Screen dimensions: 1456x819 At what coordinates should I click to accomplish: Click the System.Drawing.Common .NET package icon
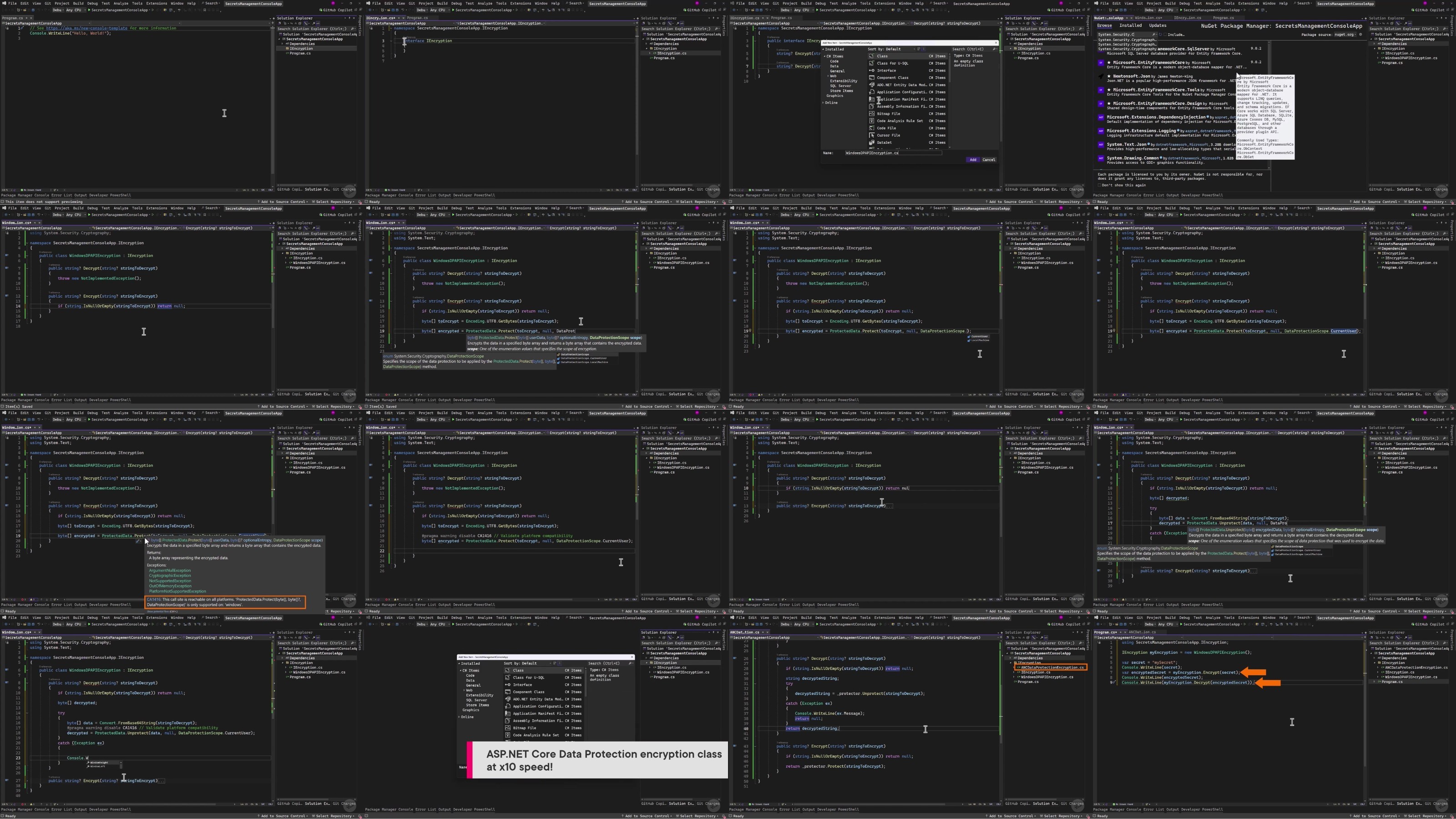tap(1101, 158)
